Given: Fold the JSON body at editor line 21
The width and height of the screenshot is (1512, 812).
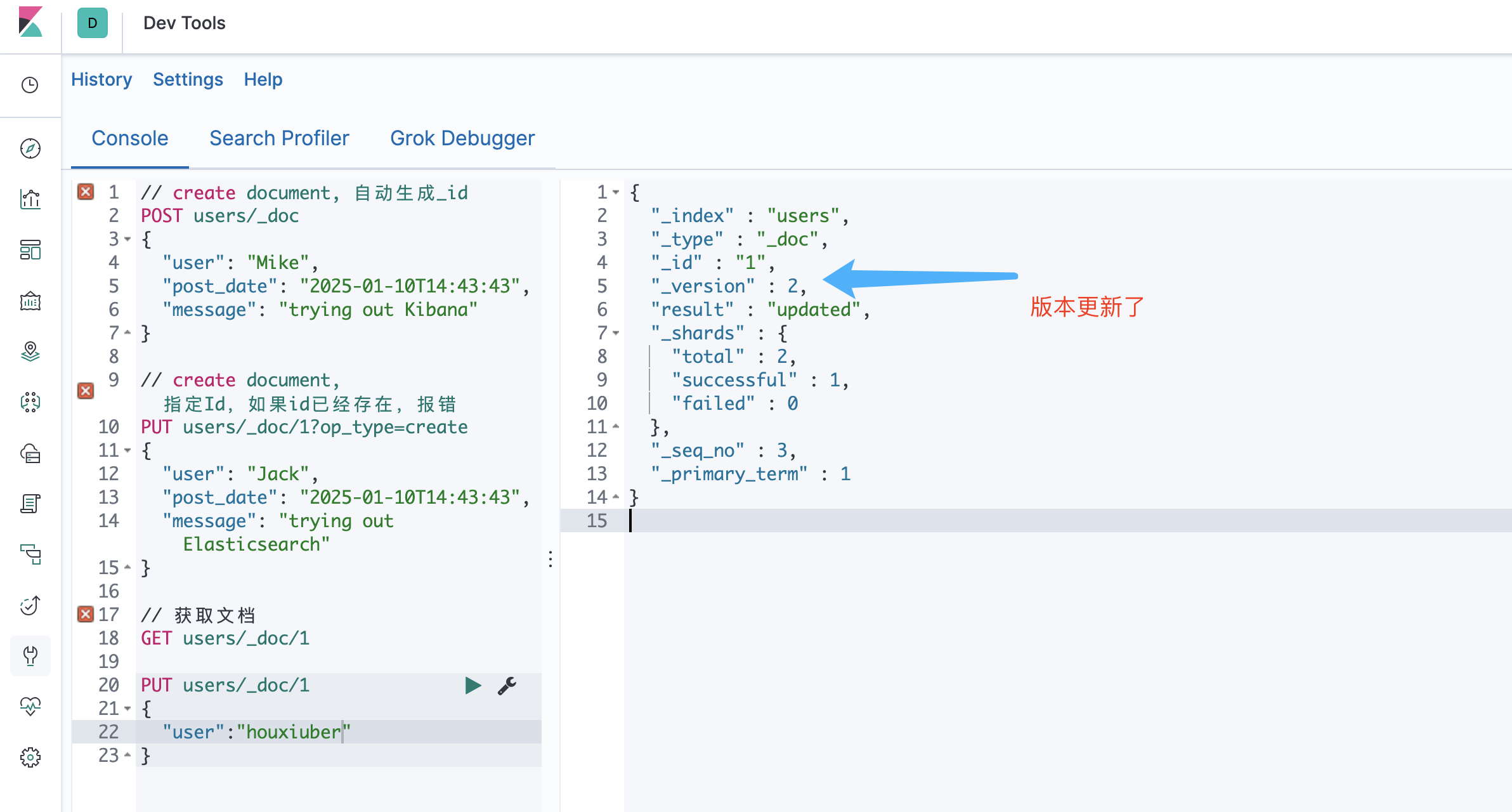Looking at the screenshot, I should pos(127,709).
